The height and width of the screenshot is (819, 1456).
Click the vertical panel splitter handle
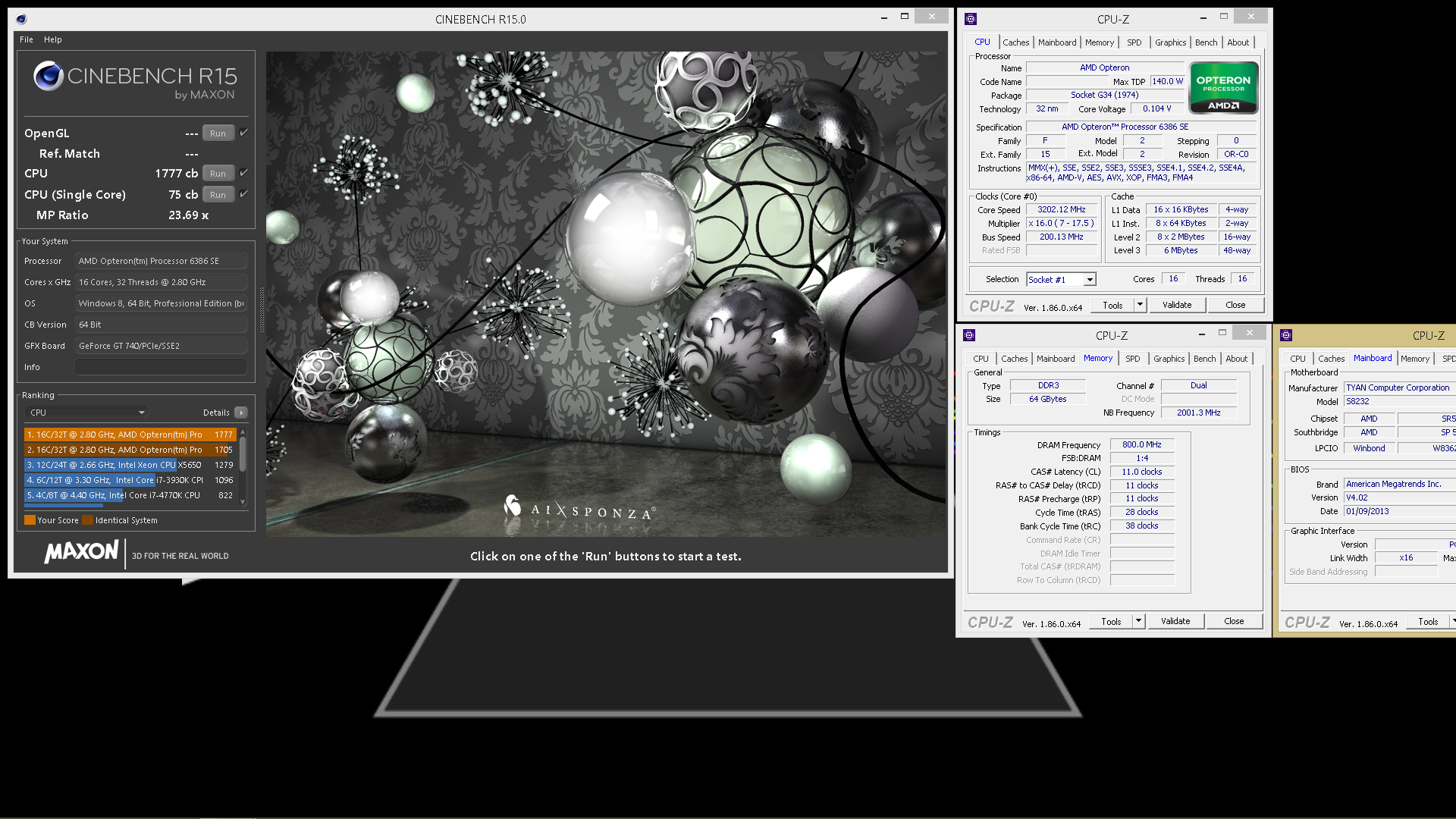click(x=262, y=309)
